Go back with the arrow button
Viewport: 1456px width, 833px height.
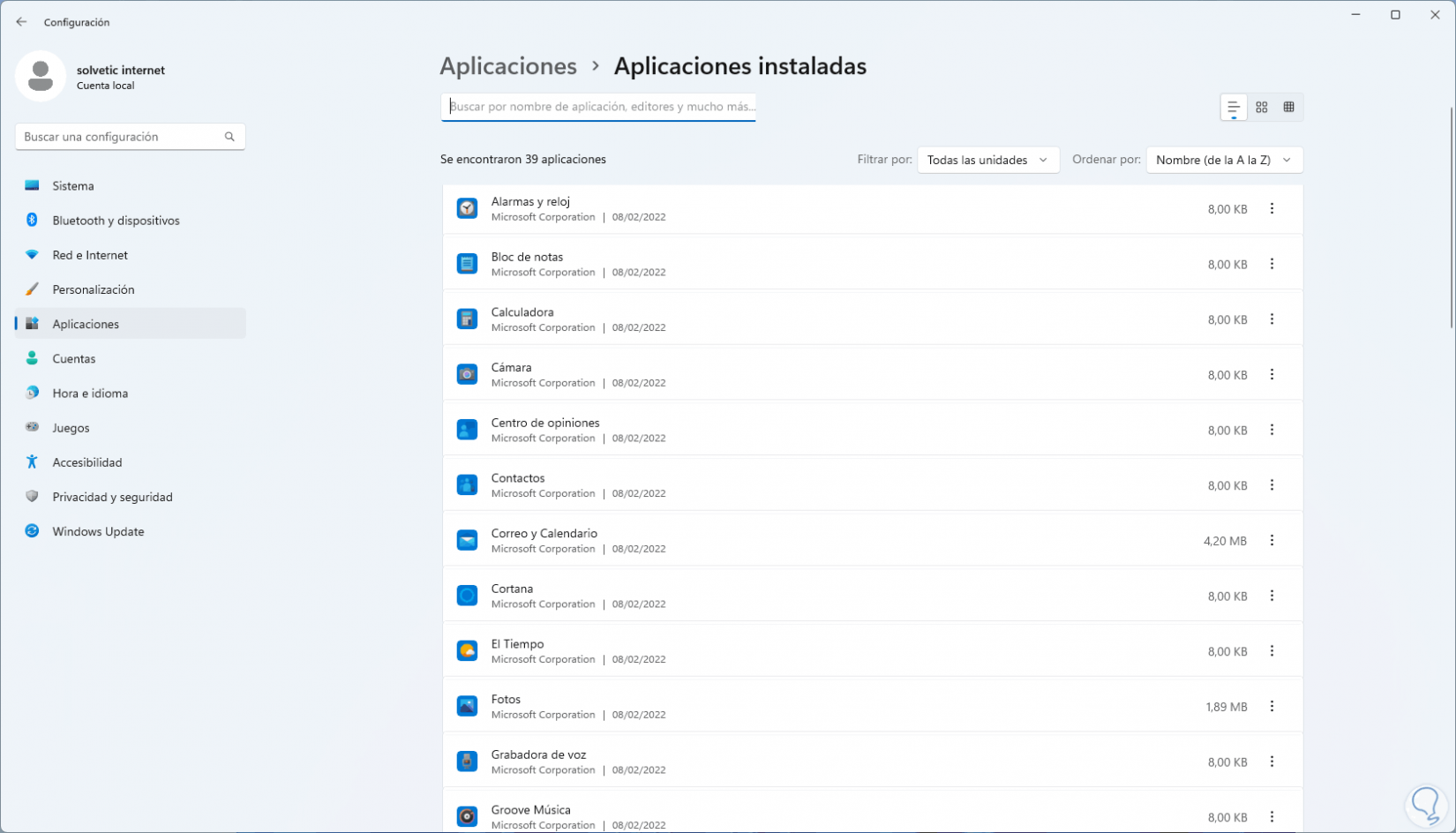(x=21, y=22)
